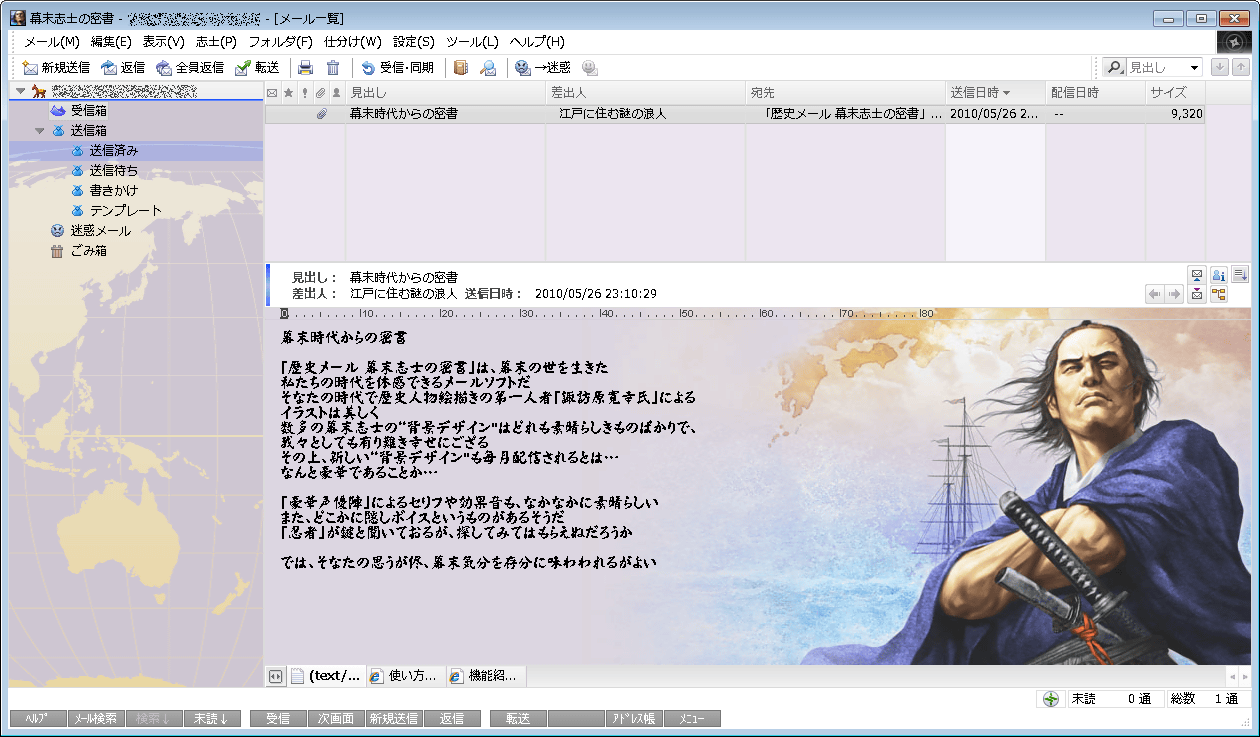The image size is (1260, 737).
Task: Select the 書きかけ drafts folder
Action: coord(104,190)
